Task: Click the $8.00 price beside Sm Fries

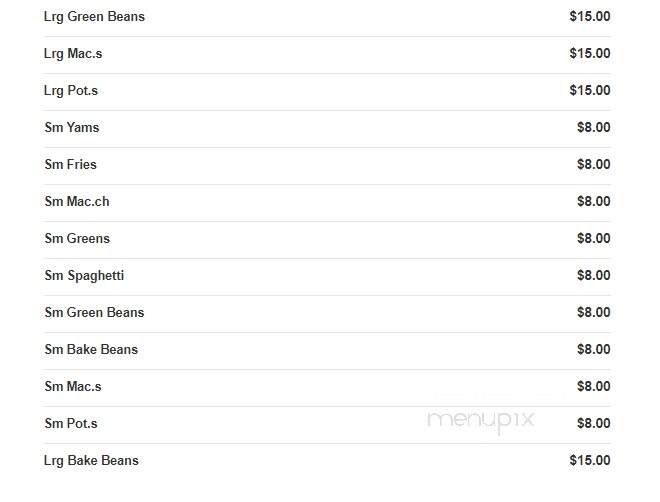Action: click(x=593, y=165)
